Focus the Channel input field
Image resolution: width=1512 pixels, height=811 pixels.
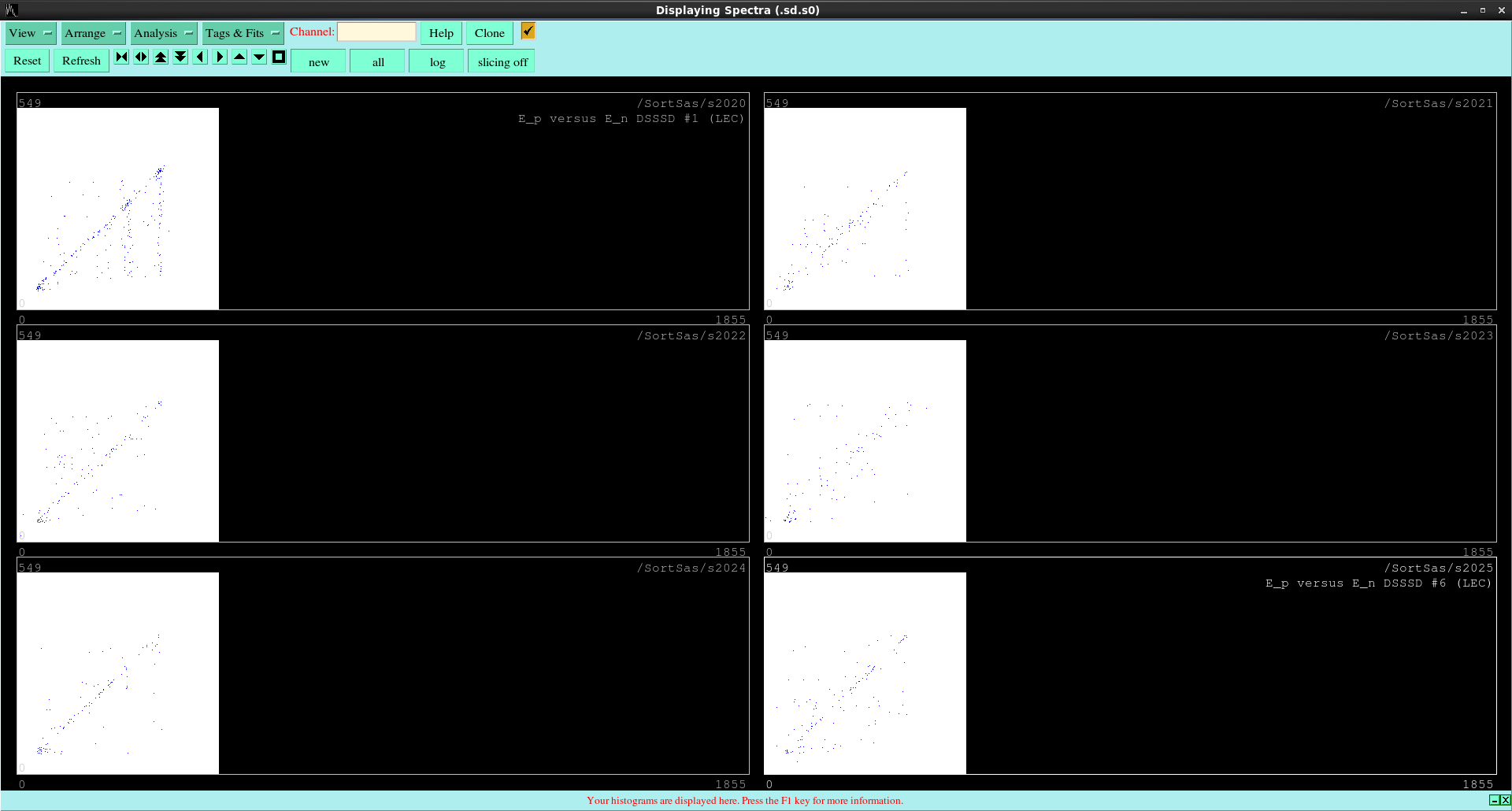(376, 31)
